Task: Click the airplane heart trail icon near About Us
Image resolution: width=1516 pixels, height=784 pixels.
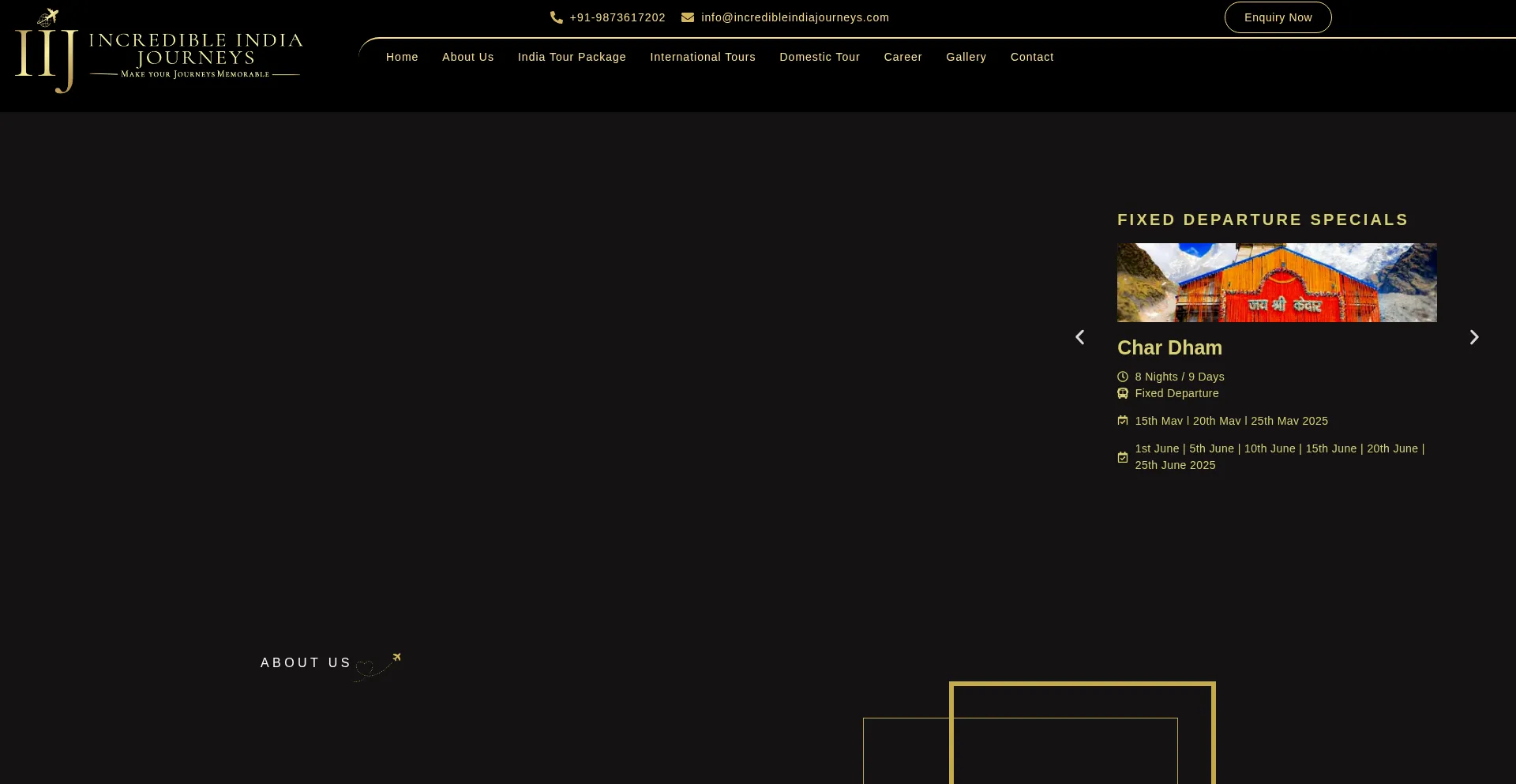Action: tap(377, 667)
